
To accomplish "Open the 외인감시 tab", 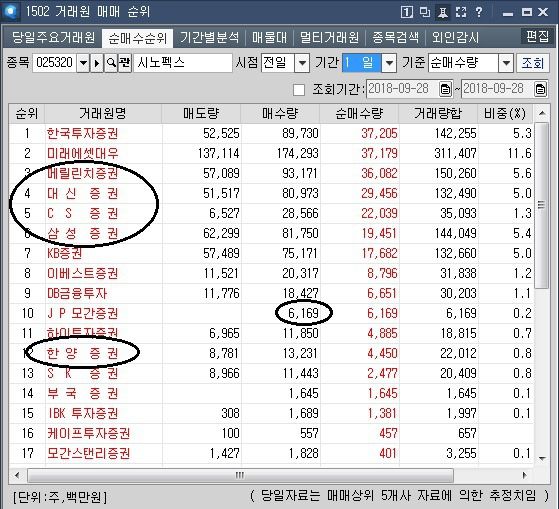I will 455,37.
